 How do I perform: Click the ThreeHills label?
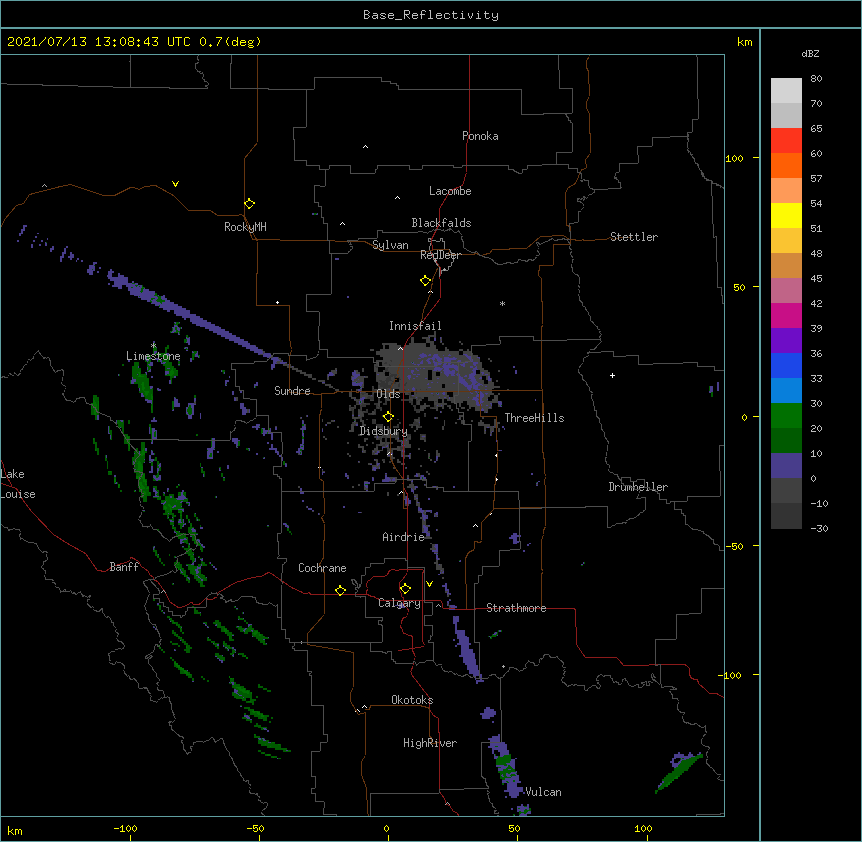534,418
